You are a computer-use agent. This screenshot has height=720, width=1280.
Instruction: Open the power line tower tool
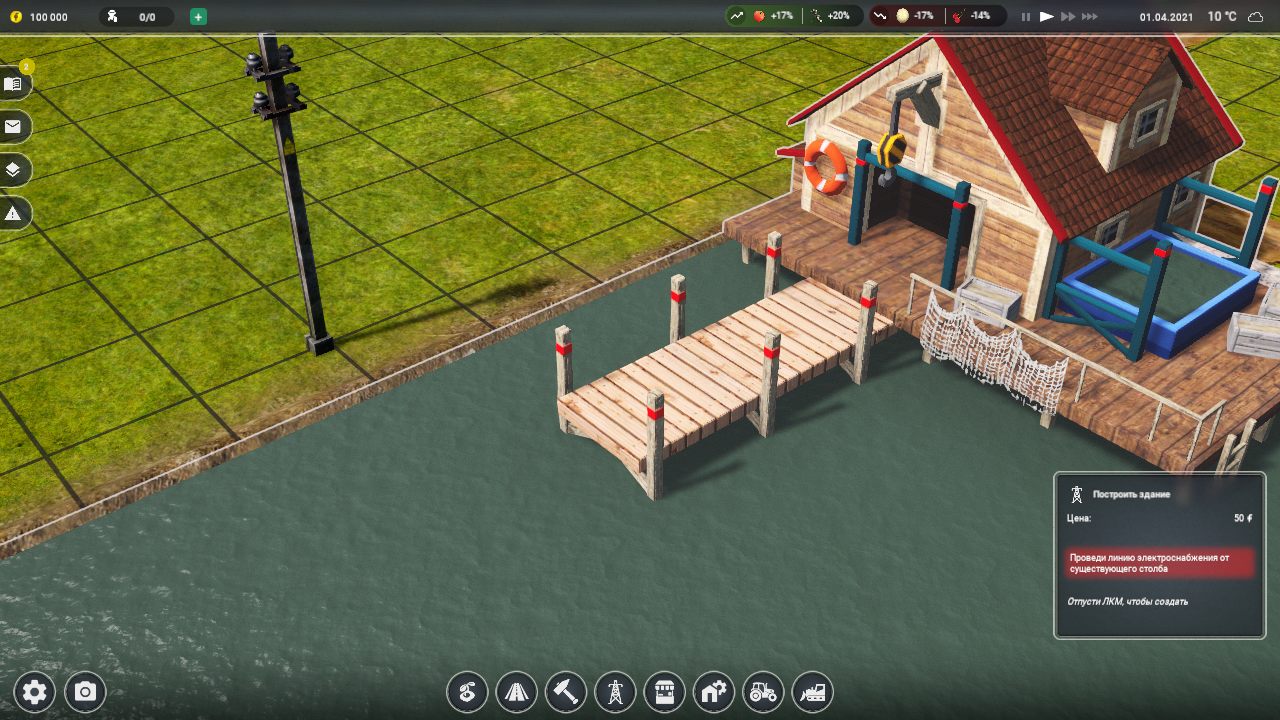tap(615, 691)
